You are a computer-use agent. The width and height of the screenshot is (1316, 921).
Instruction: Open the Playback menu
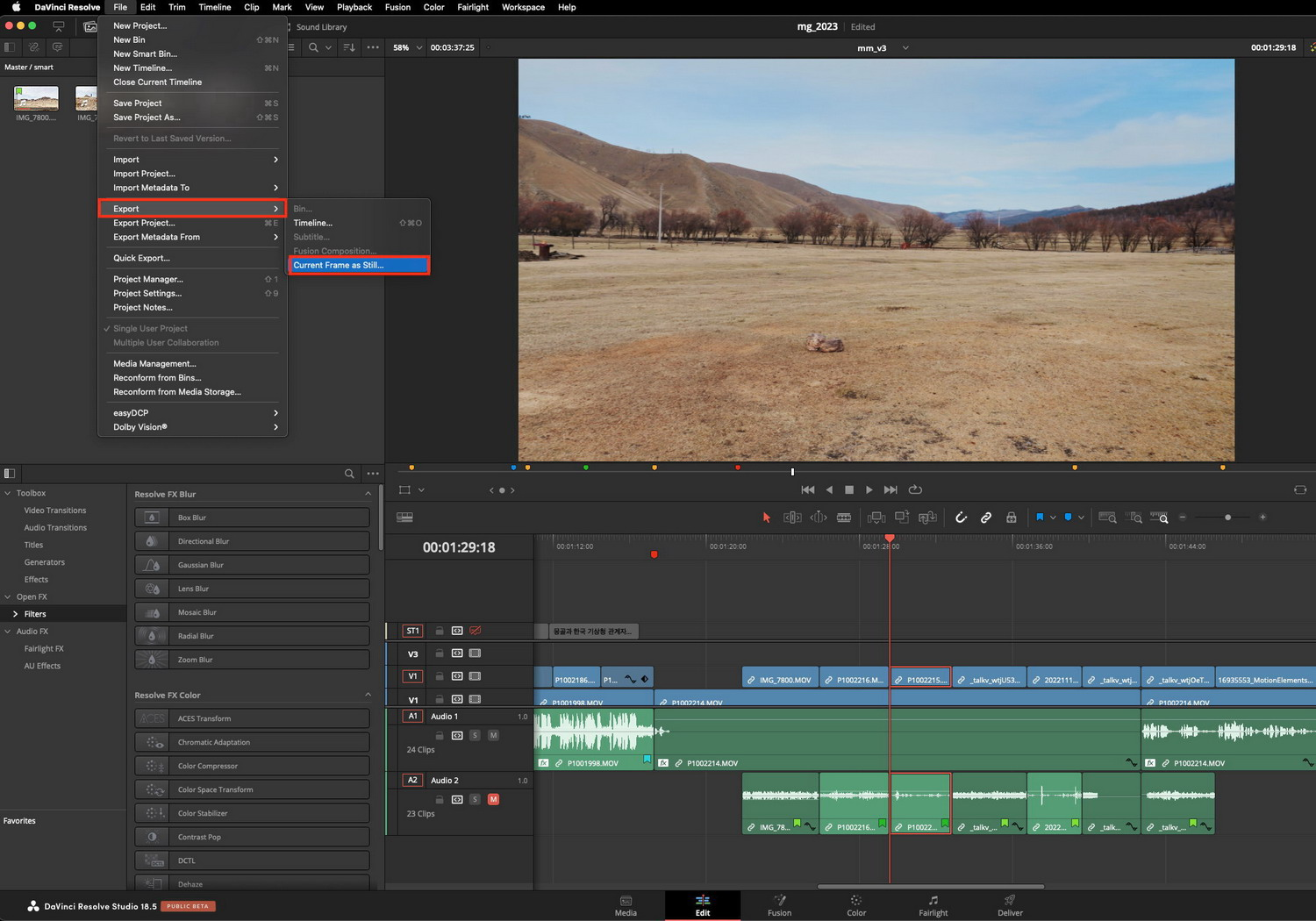354,7
